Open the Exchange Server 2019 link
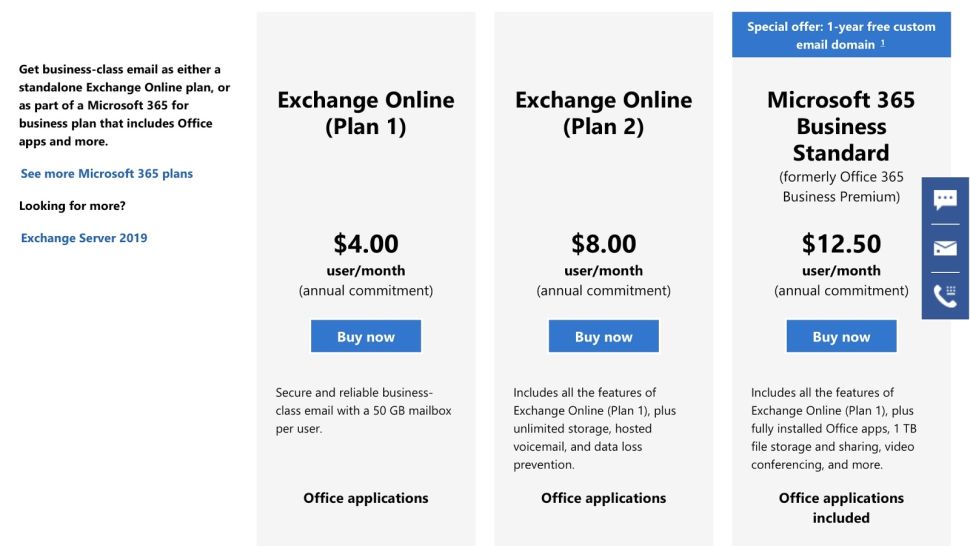The height and width of the screenshot is (546, 970). [x=84, y=238]
